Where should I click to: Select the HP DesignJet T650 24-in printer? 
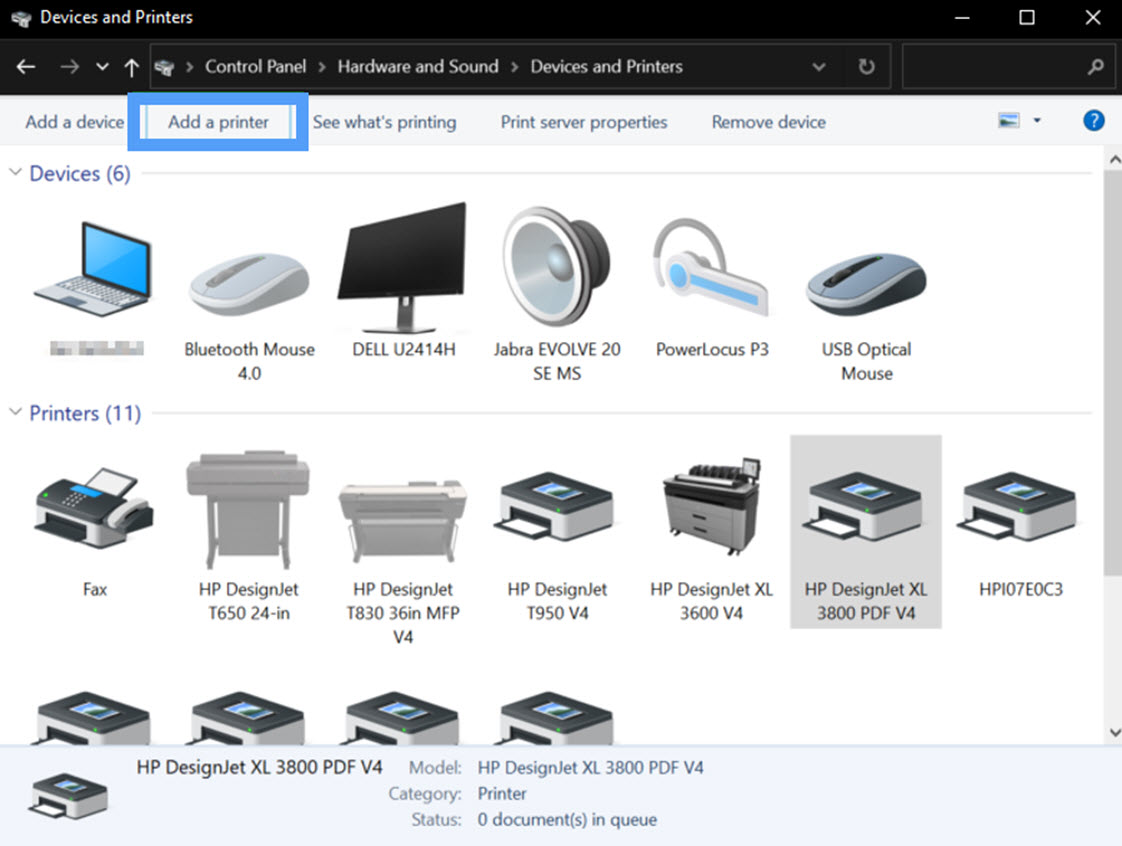pos(248,510)
